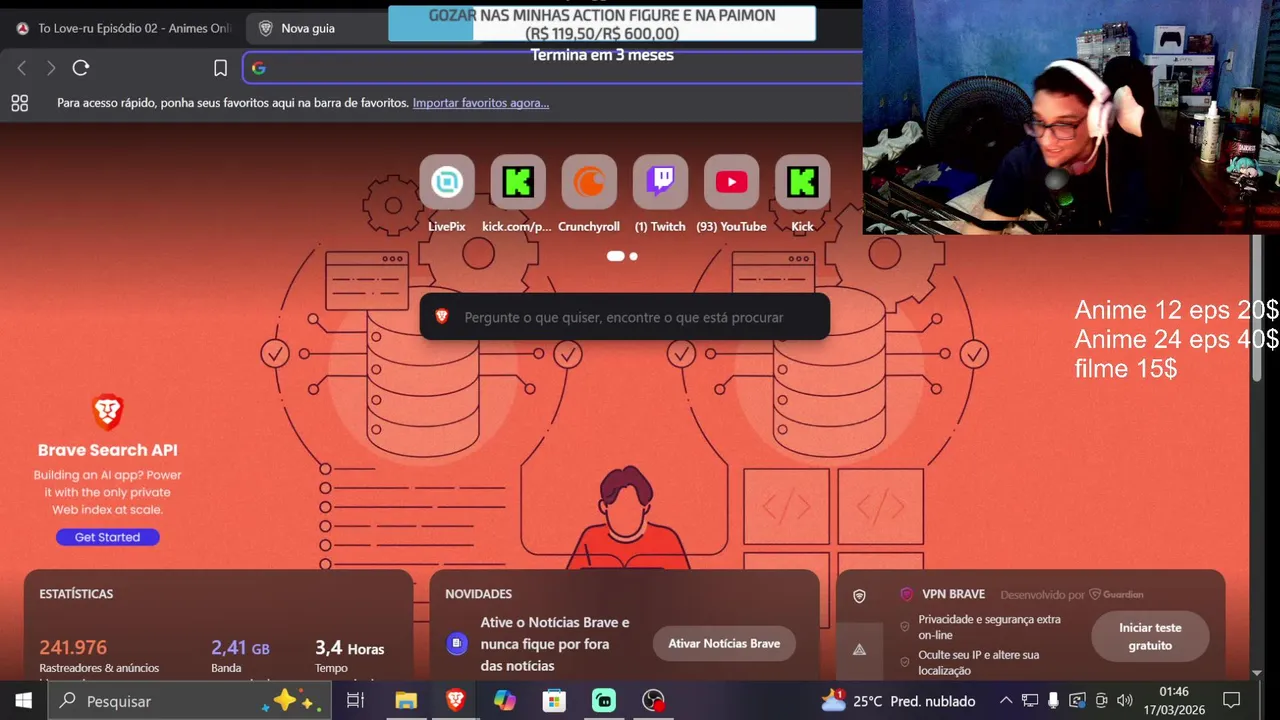Click the news icon in Novidades card
This screenshot has height=720, width=1280.
pyautogui.click(x=457, y=643)
